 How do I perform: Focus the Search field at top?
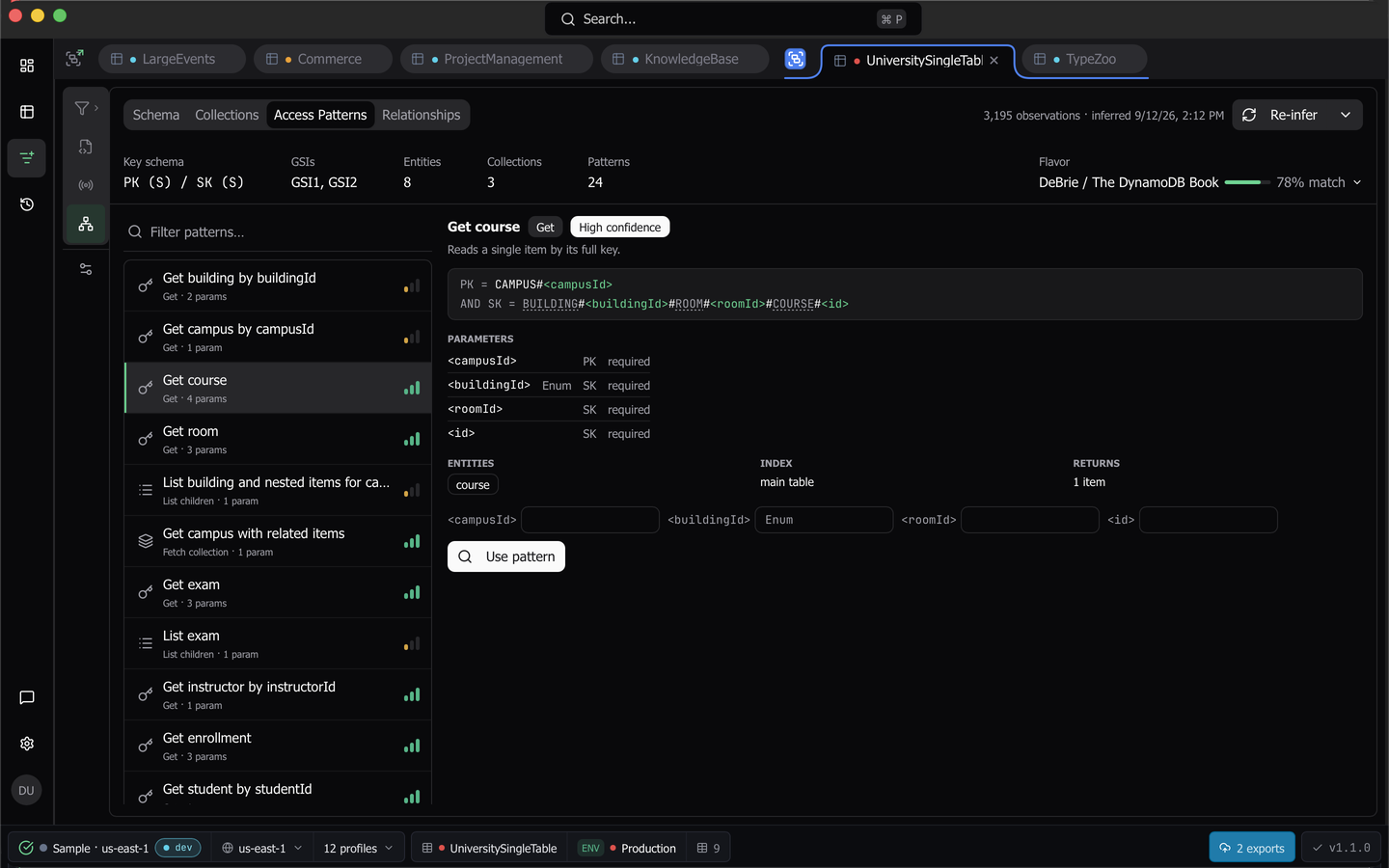click(733, 19)
